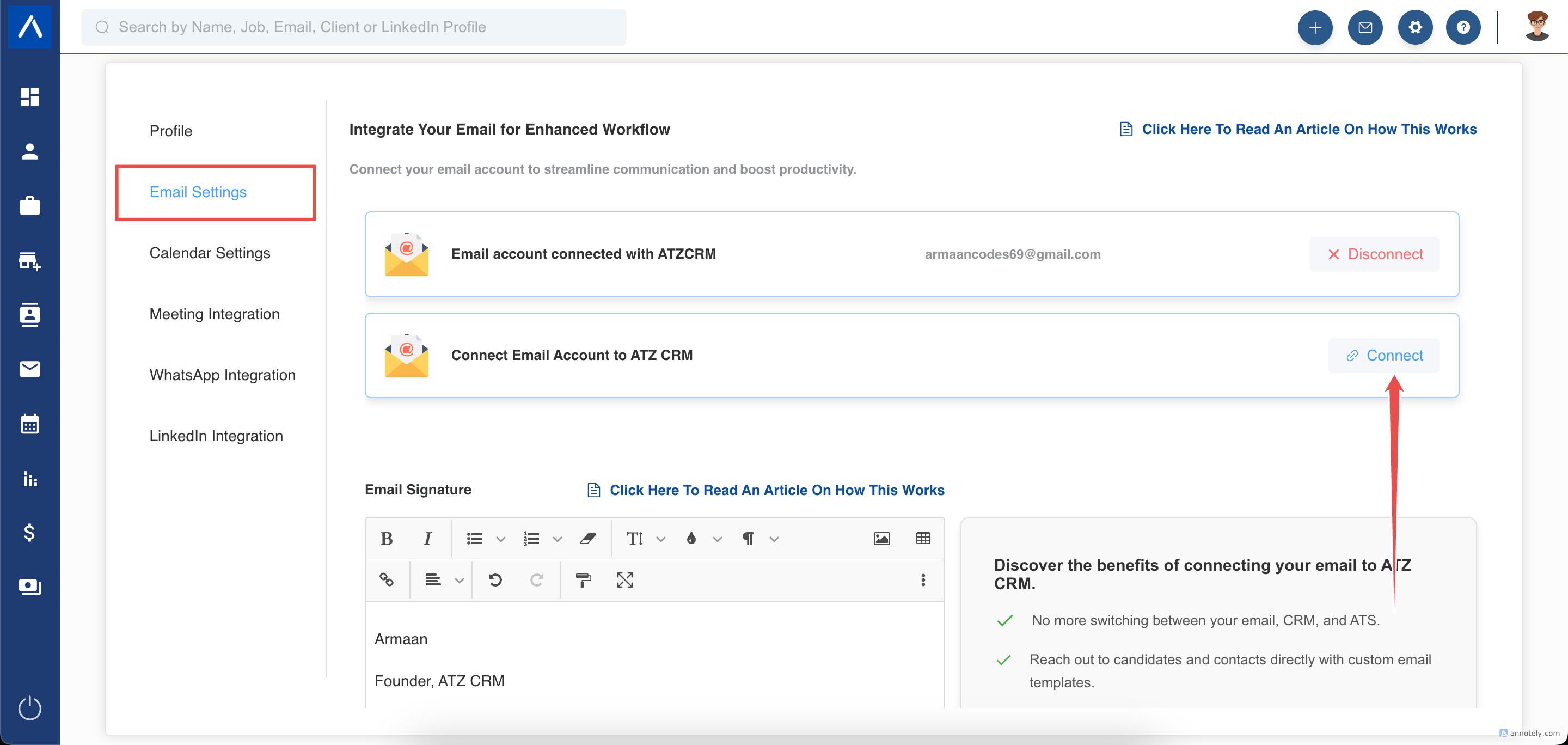Image resolution: width=1568 pixels, height=745 pixels.
Task: Click the armaancodes69@gmail.com address
Action: pos(1013,254)
